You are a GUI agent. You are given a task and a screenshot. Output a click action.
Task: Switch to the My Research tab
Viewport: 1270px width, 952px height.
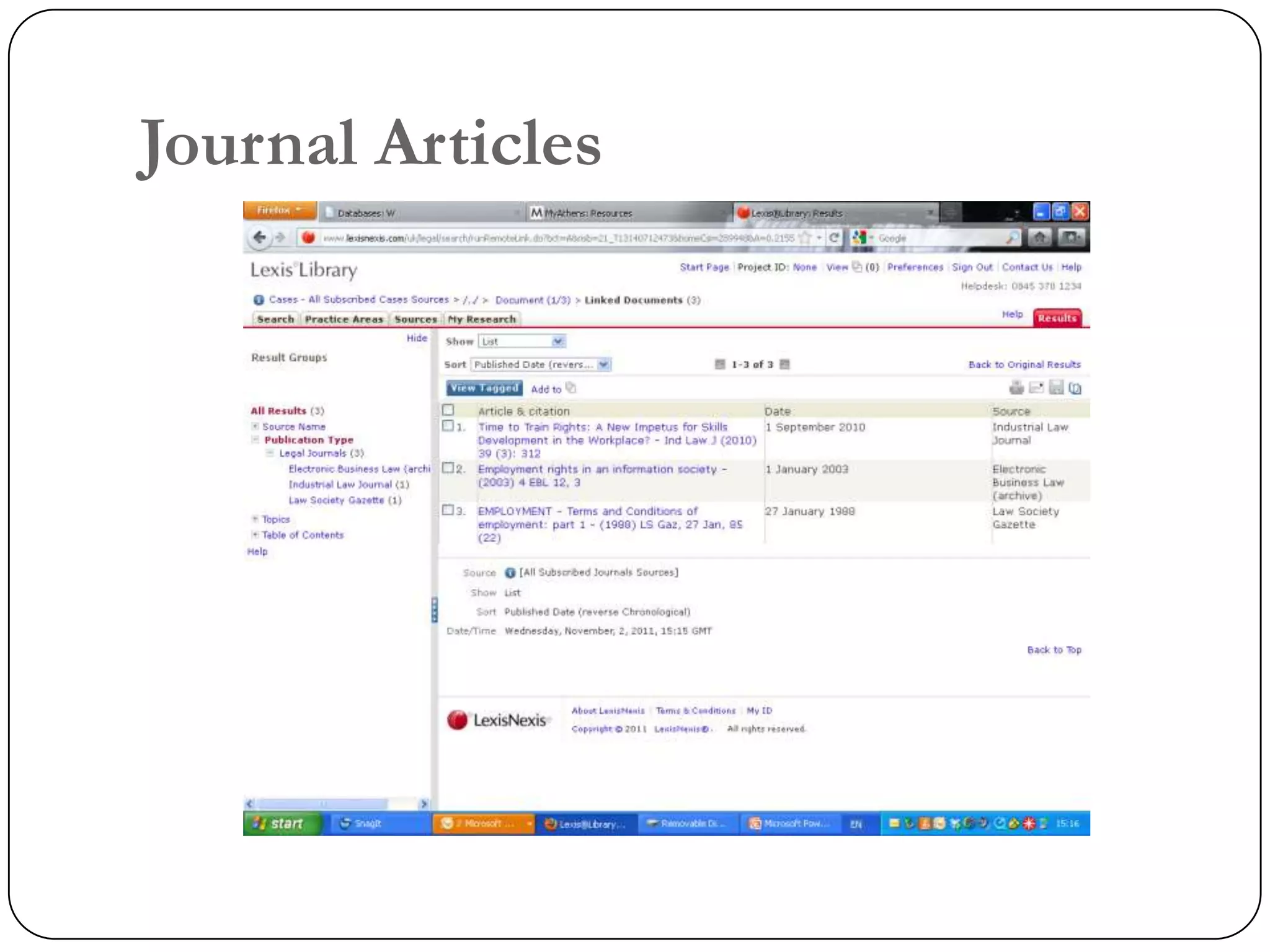click(482, 319)
